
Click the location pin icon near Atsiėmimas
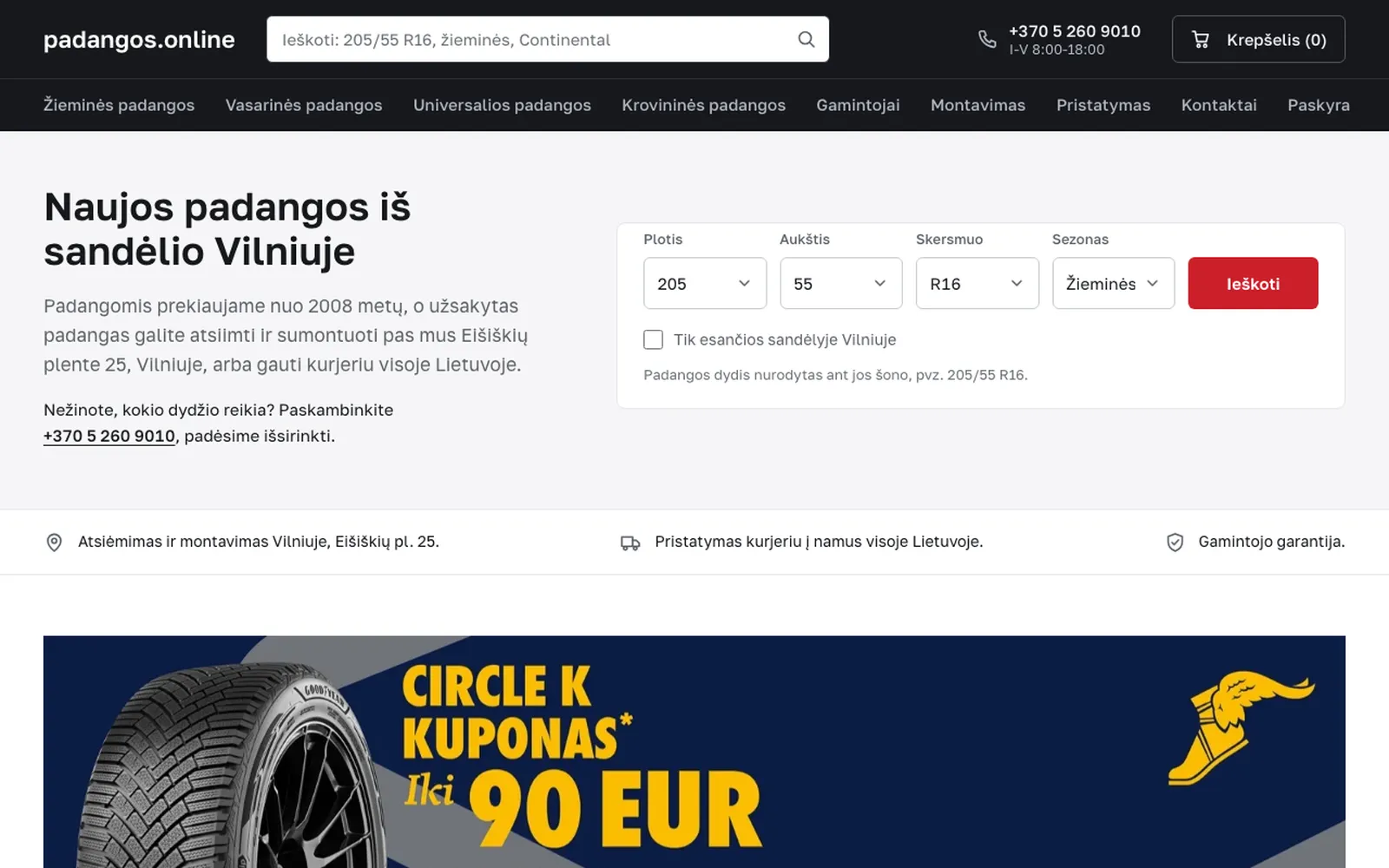coord(54,542)
